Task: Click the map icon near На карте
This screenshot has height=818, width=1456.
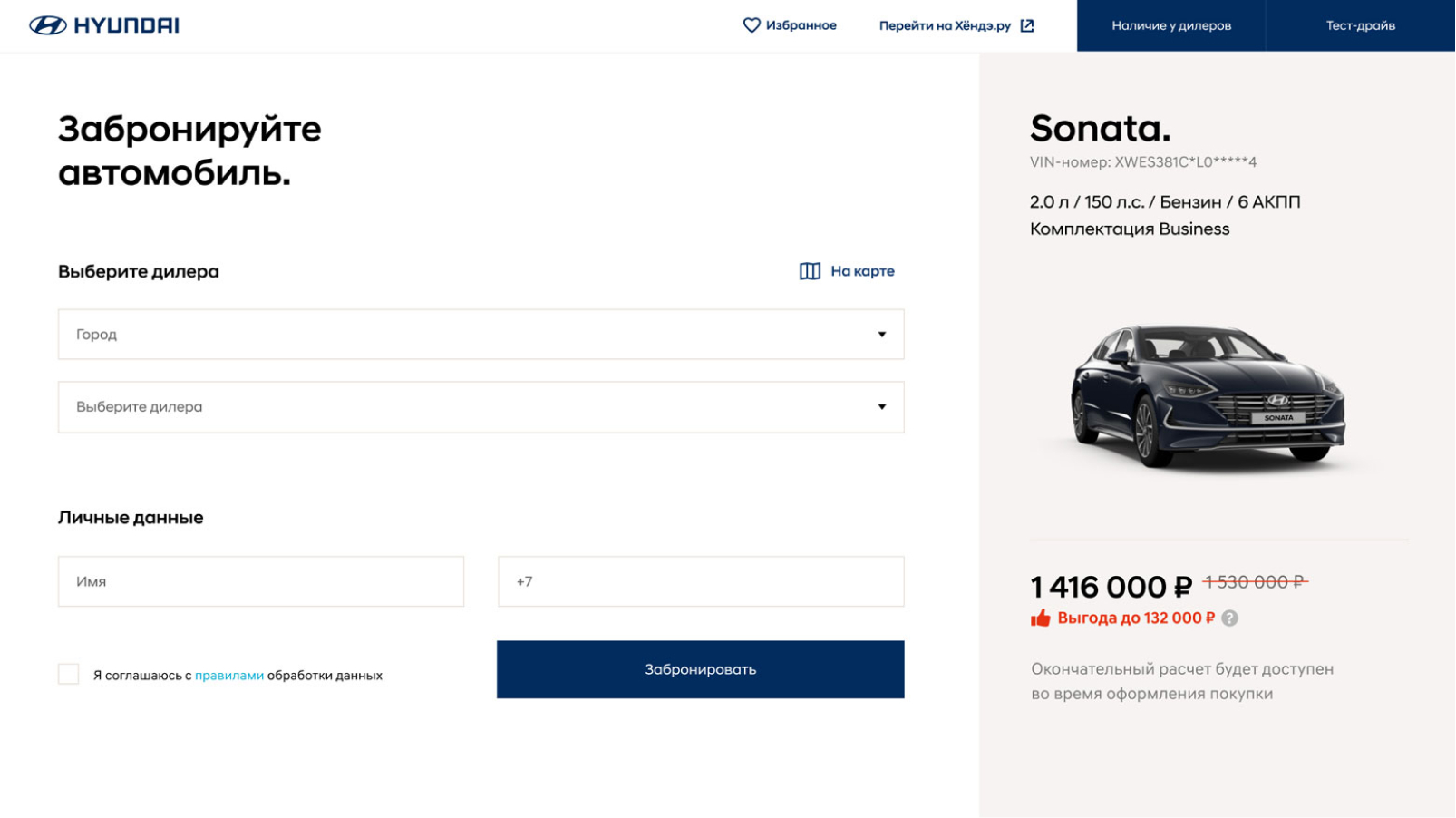Action: click(810, 271)
